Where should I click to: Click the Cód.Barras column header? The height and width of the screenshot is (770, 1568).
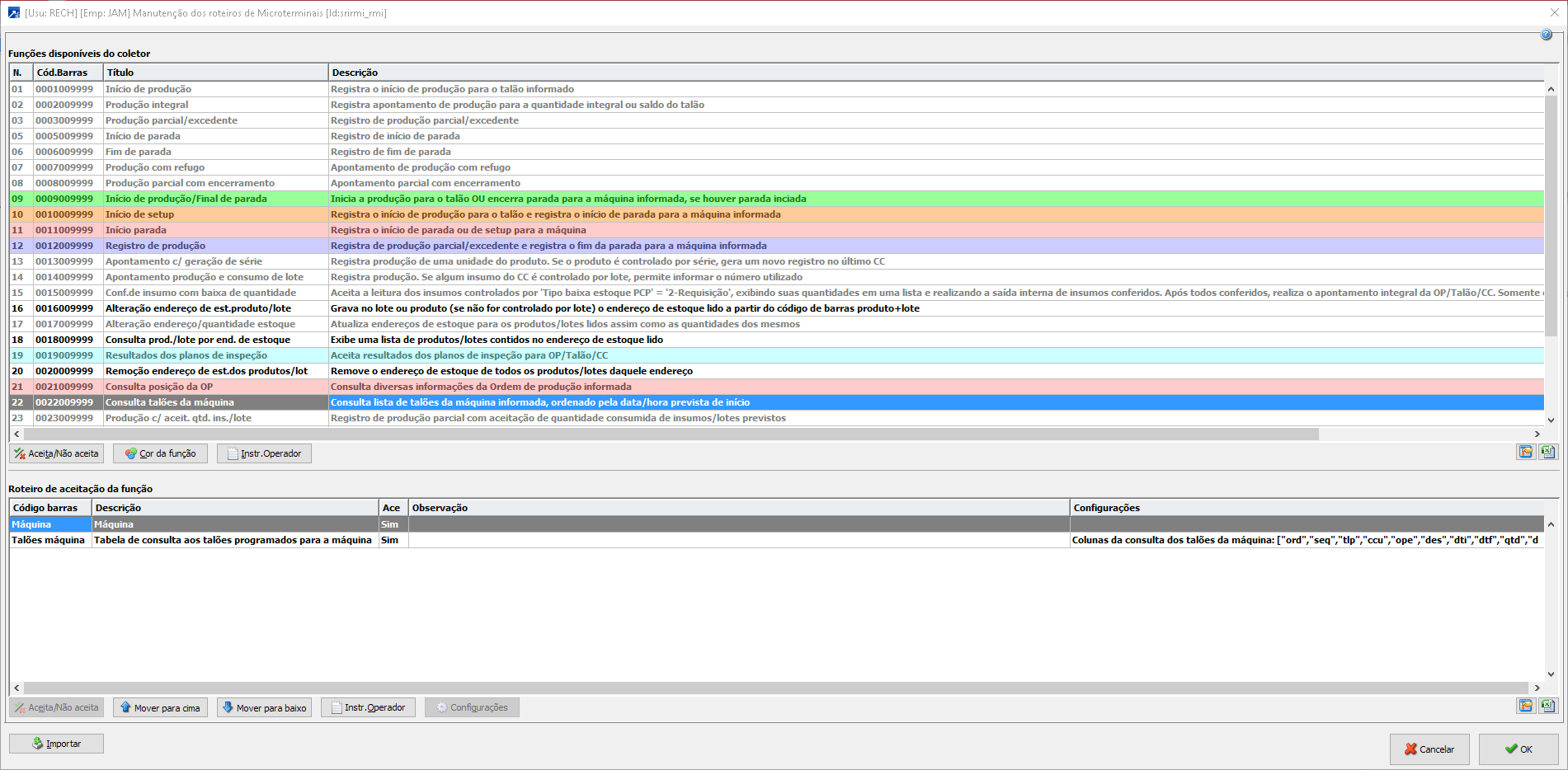coord(68,73)
